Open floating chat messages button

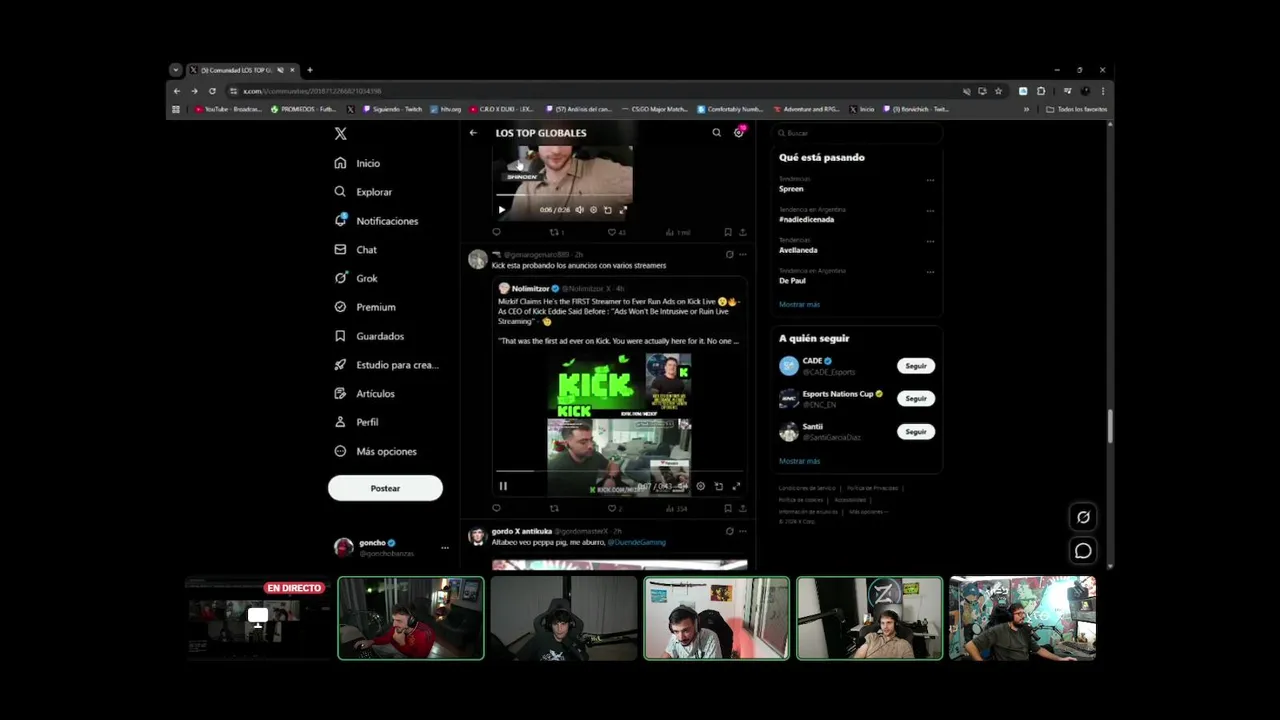click(1083, 551)
